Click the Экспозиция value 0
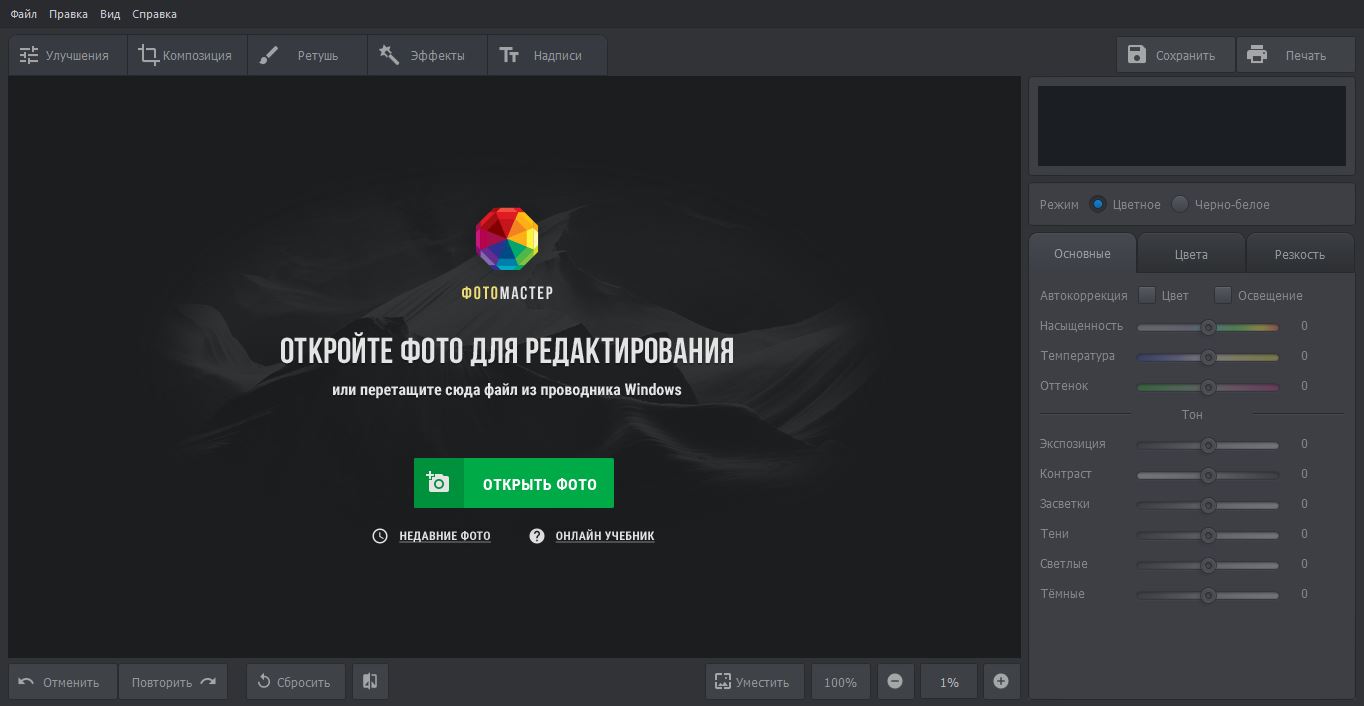 [1304, 444]
